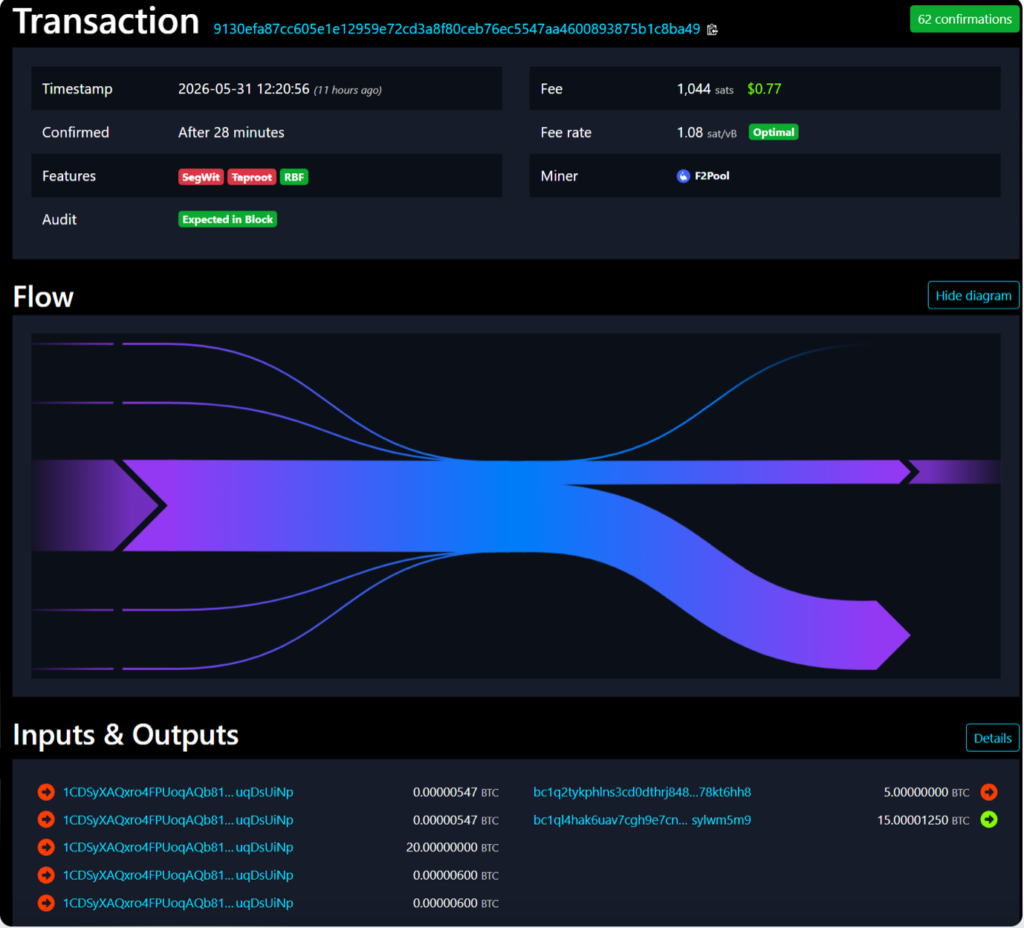Copy the transaction ID with clipboard icon
Image resolution: width=1024 pixels, height=928 pixels.
tap(712, 29)
